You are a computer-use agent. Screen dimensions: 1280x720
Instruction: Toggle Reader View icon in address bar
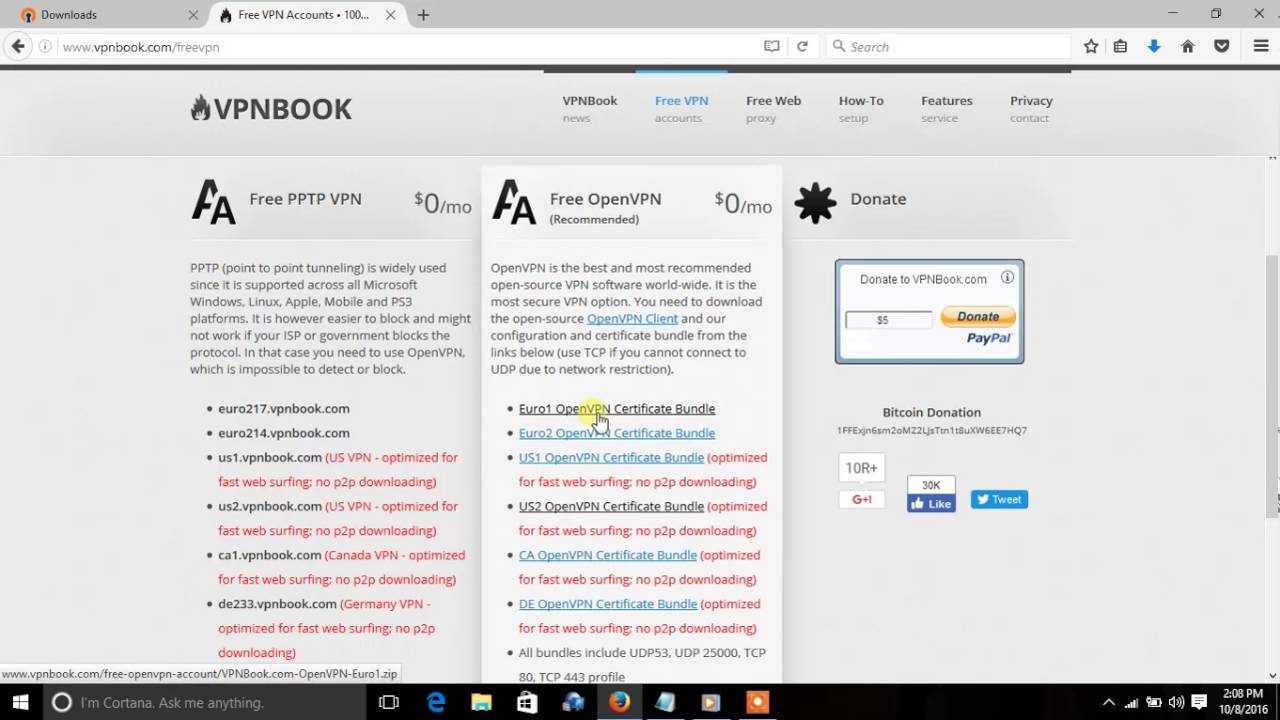click(772, 46)
